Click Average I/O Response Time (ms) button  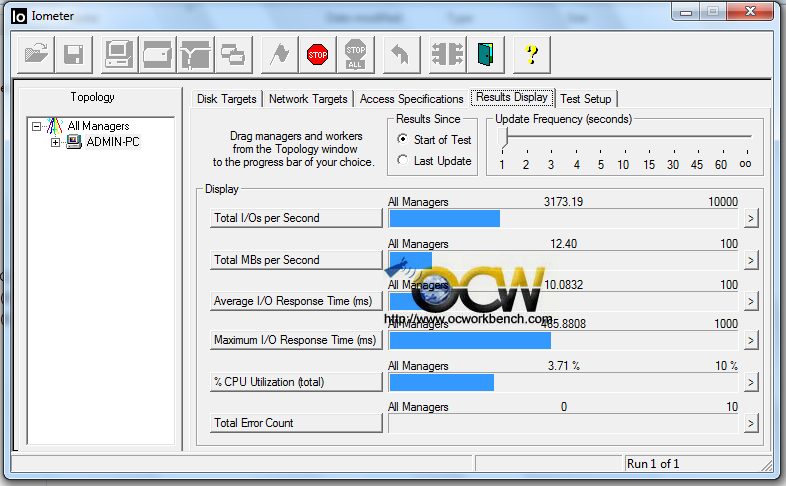click(x=296, y=301)
